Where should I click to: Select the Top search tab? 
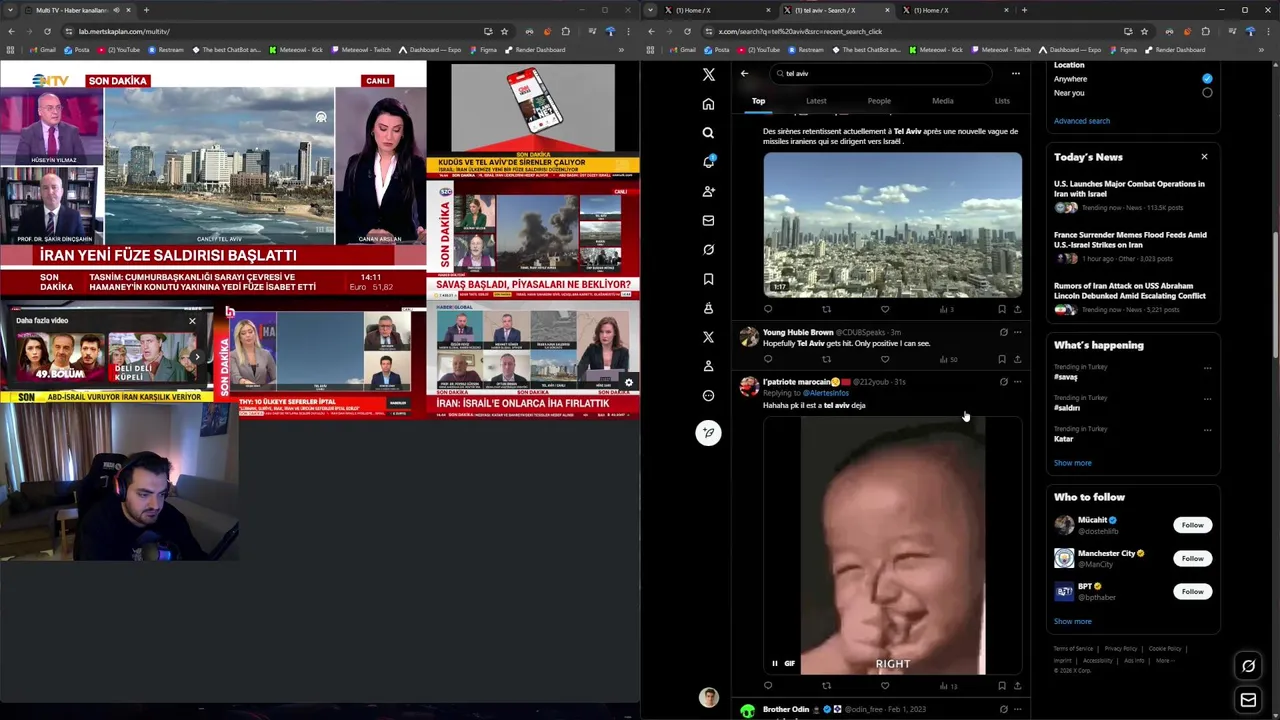click(758, 101)
